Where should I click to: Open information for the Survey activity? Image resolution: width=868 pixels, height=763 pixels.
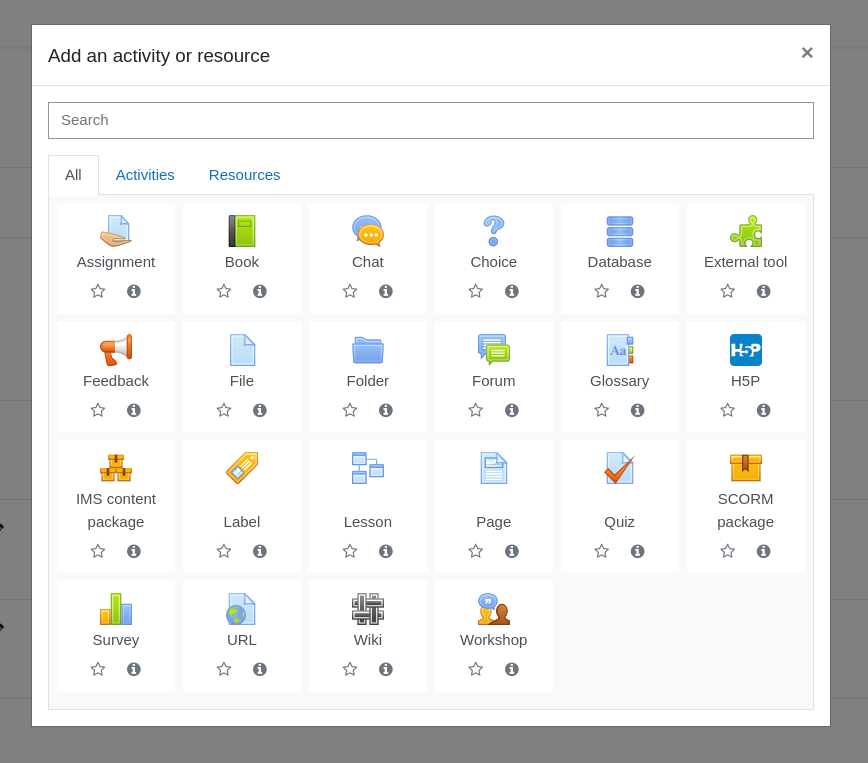point(134,669)
